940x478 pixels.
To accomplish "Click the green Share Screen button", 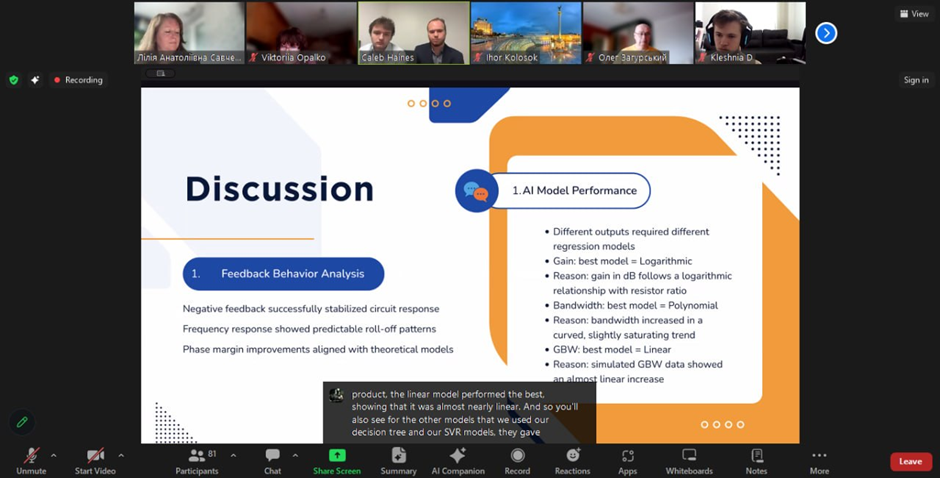I will coord(337,459).
